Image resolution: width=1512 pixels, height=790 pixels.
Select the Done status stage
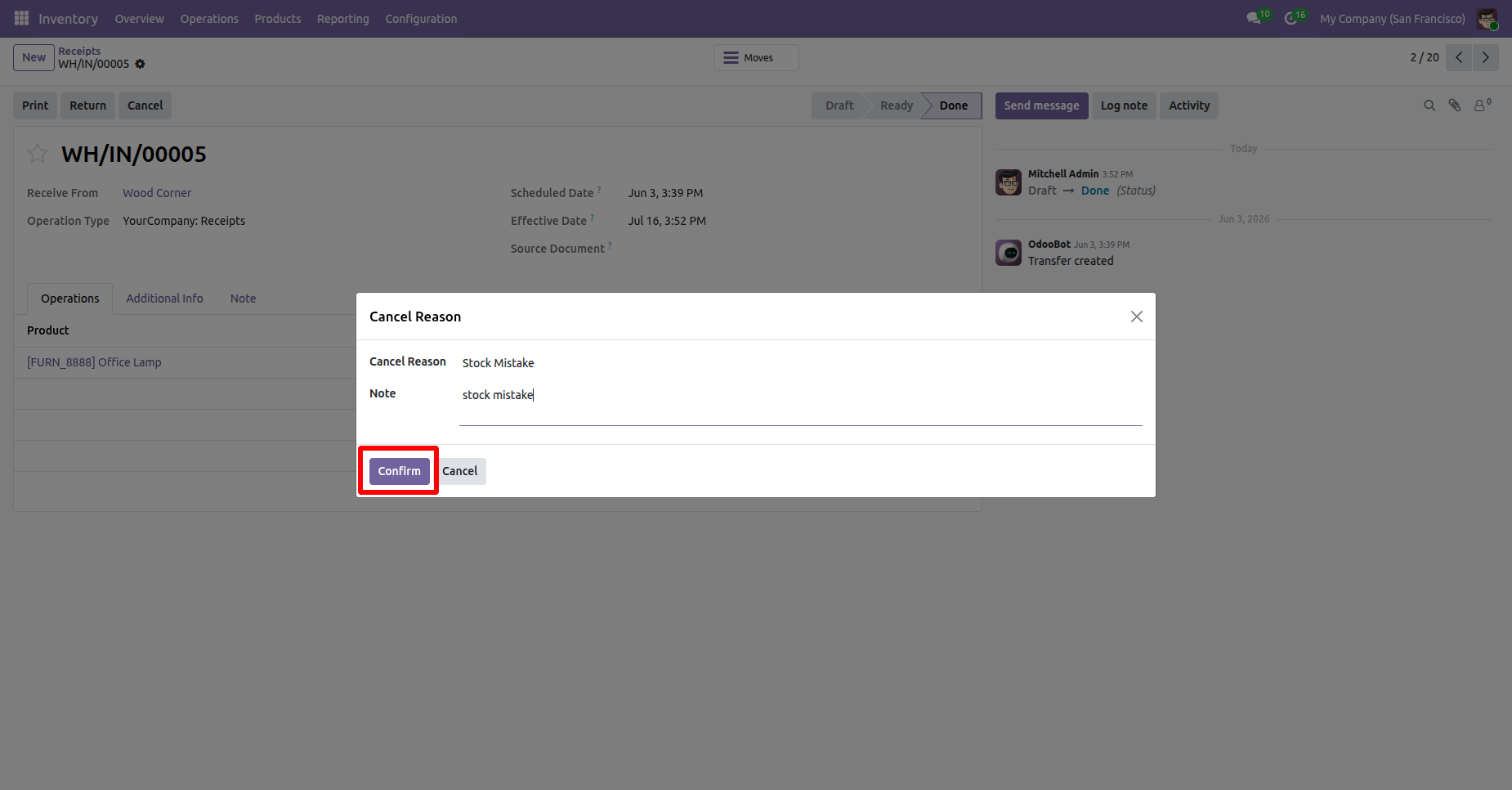click(x=953, y=105)
